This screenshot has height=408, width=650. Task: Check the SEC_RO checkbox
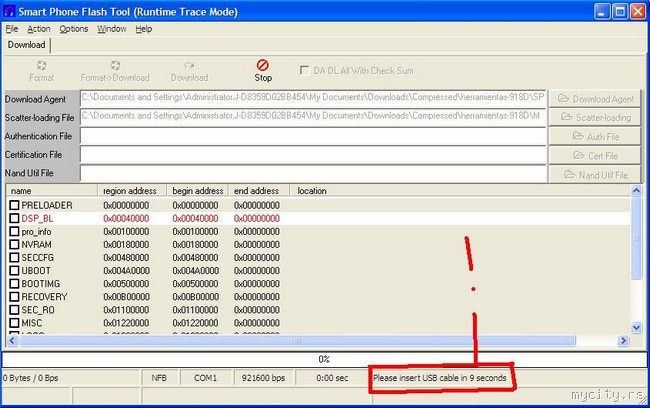coord(15,310)
